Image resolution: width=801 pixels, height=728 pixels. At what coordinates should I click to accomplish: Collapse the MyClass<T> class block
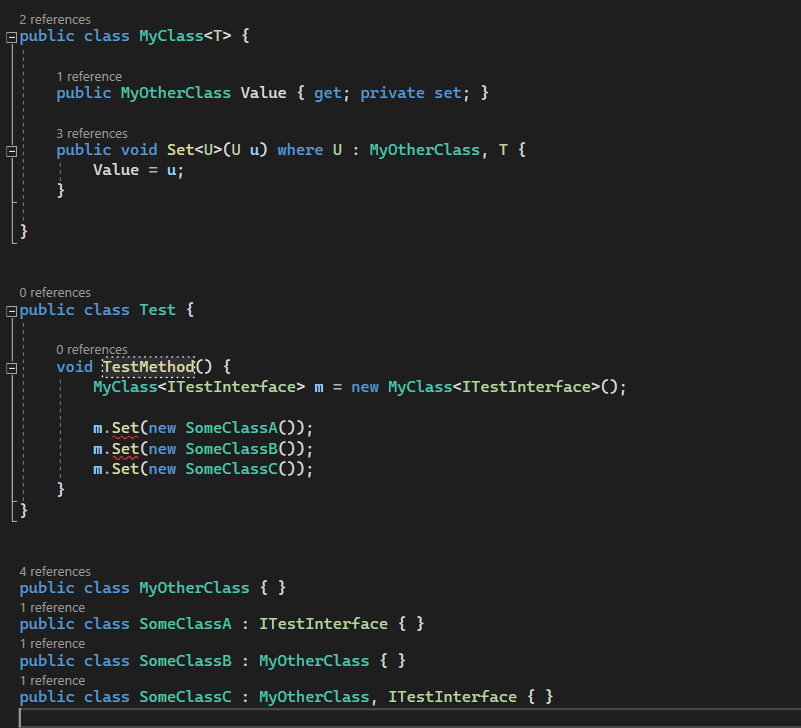click(11, 37)
